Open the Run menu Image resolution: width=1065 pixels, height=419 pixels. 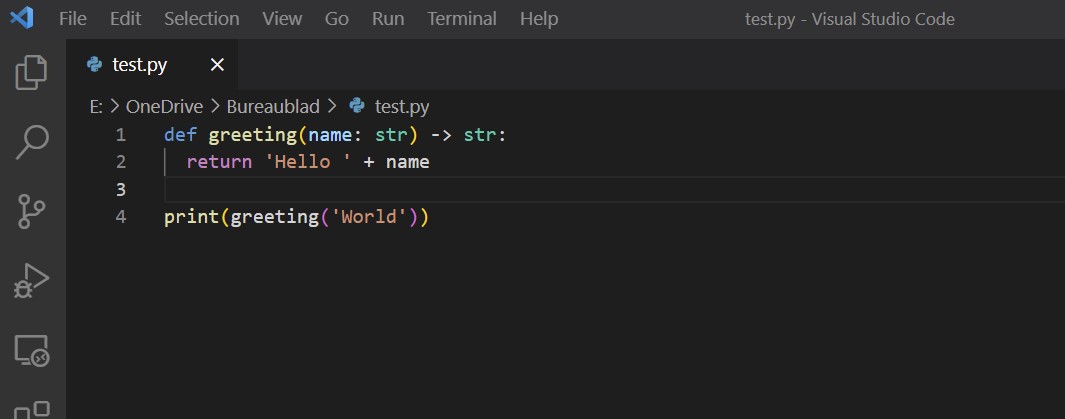388,19
